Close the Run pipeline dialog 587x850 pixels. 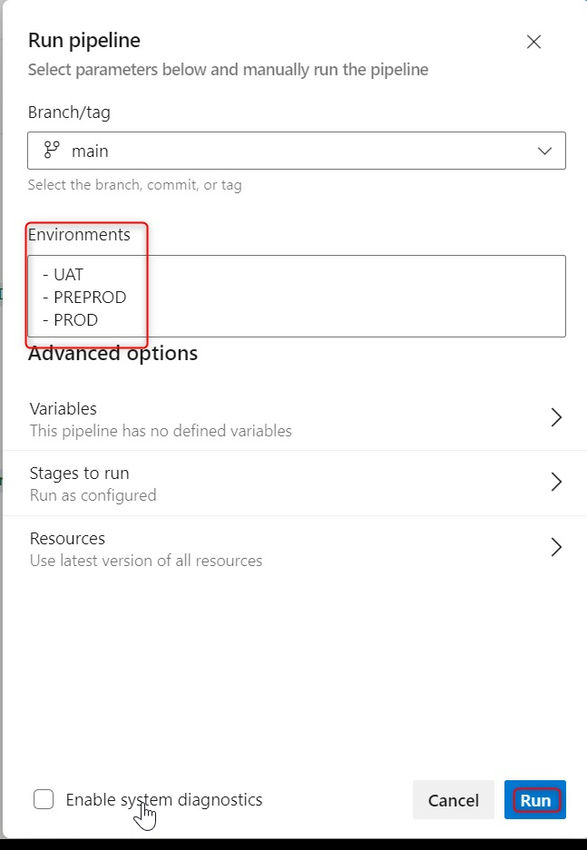[x=534, y=42]
